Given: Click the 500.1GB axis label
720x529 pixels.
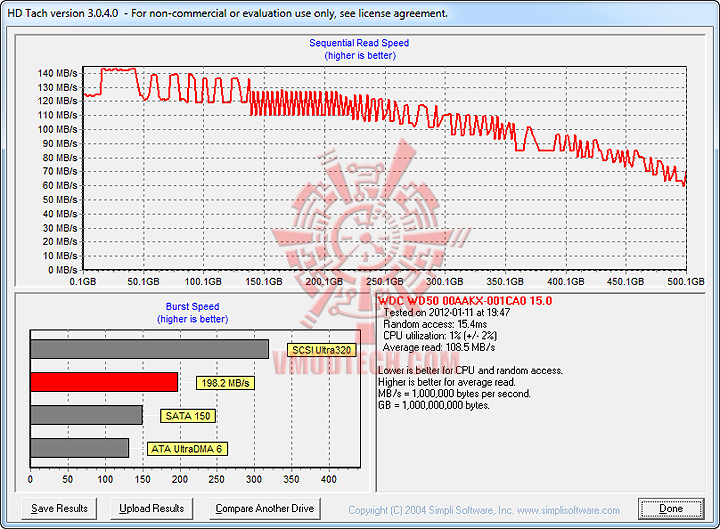Looking at the screenshot, I should coord(686,281).
